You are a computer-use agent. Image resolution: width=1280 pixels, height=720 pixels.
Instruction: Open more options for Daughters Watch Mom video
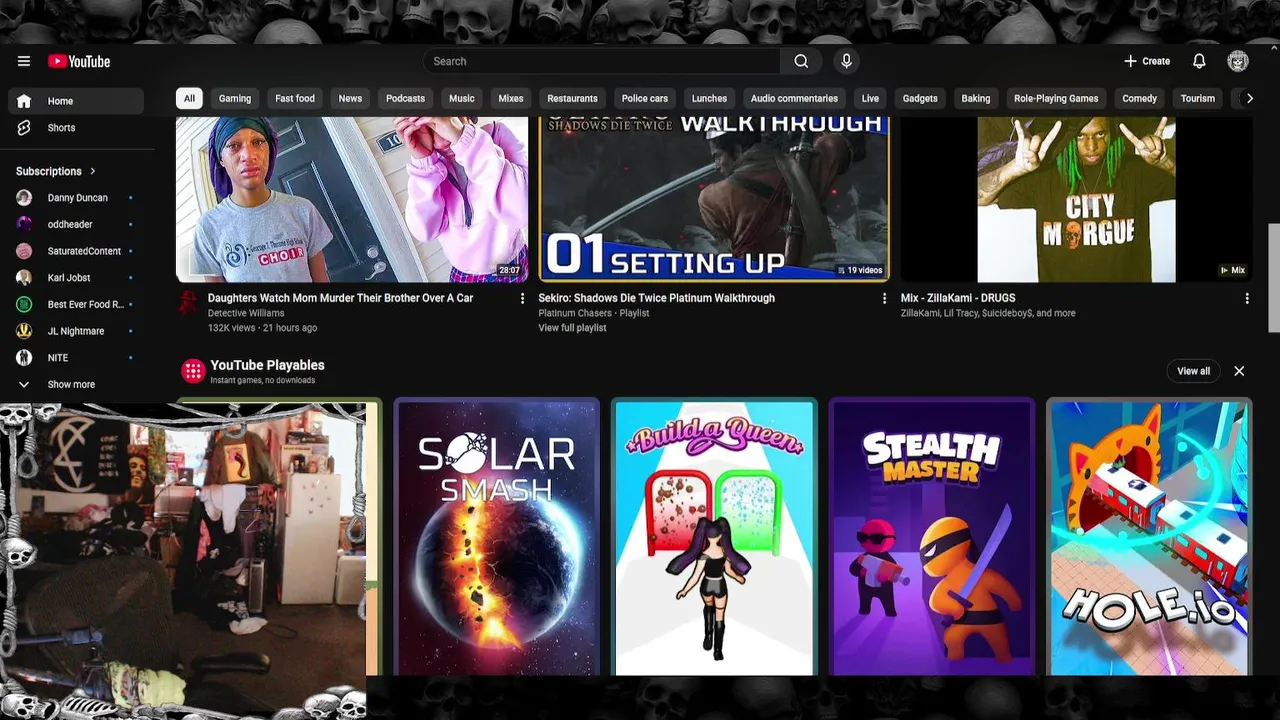click(x=522, y=298)
